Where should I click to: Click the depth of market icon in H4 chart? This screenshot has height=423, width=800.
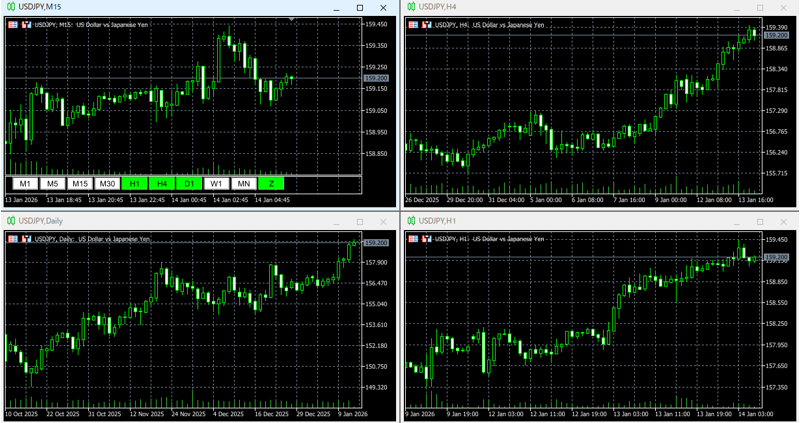coord(413,24)
